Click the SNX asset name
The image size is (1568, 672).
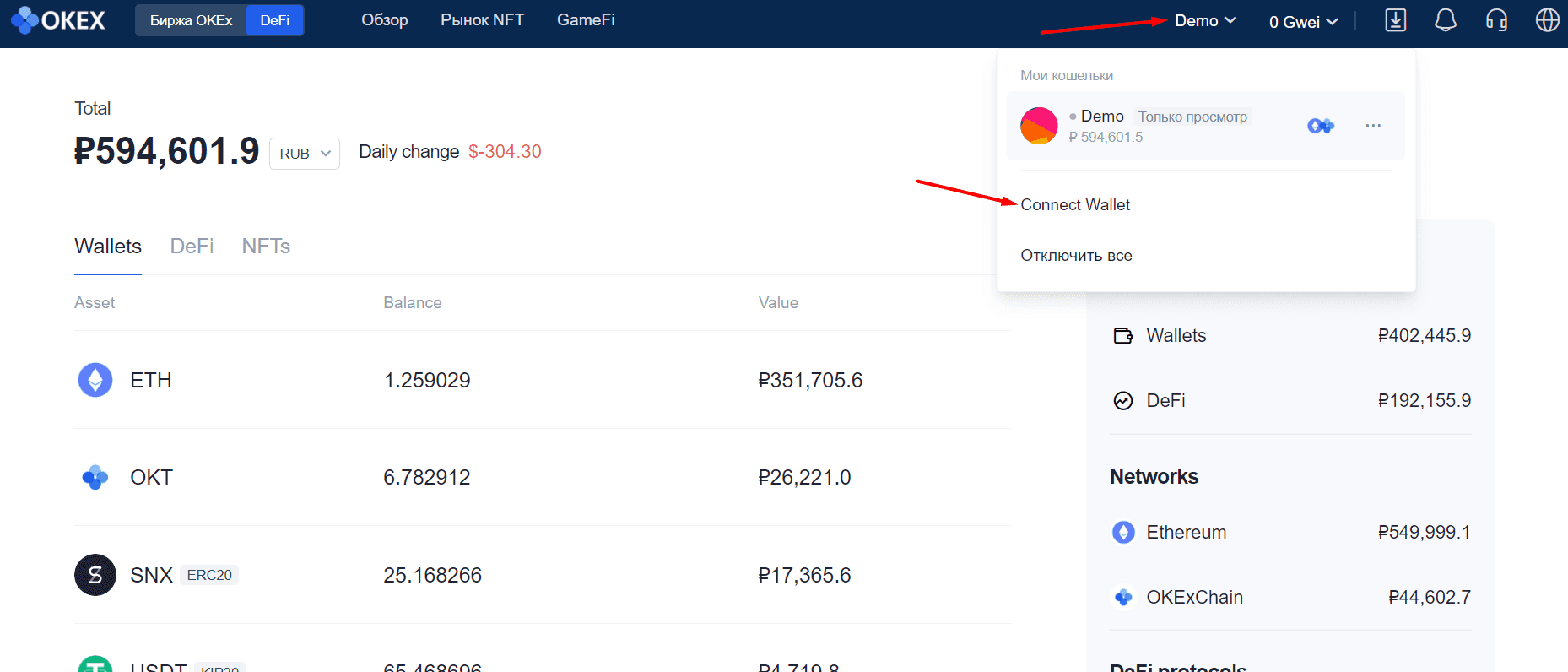point(151,575)
